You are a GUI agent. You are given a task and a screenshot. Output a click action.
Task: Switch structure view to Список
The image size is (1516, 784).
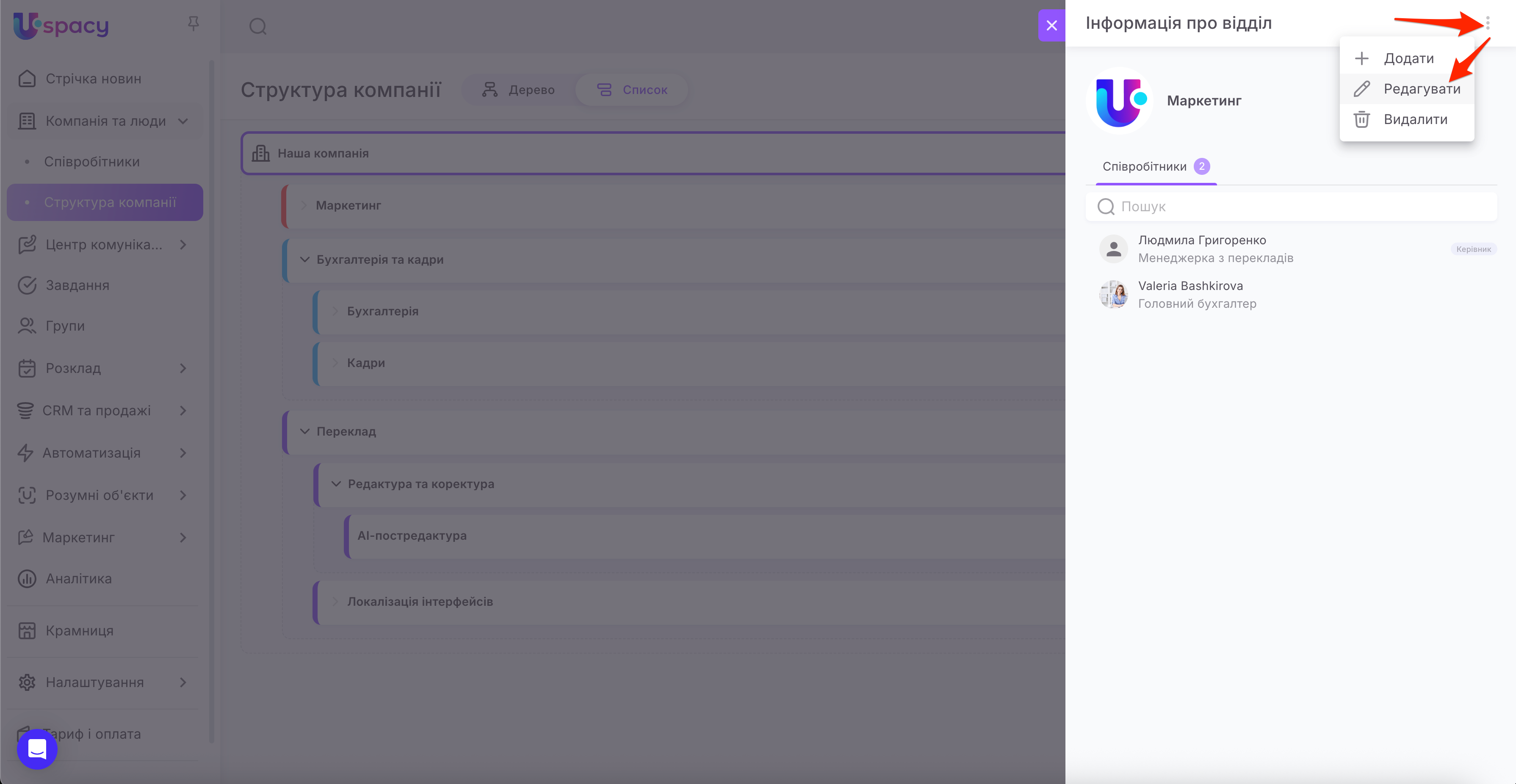[633, 90]
